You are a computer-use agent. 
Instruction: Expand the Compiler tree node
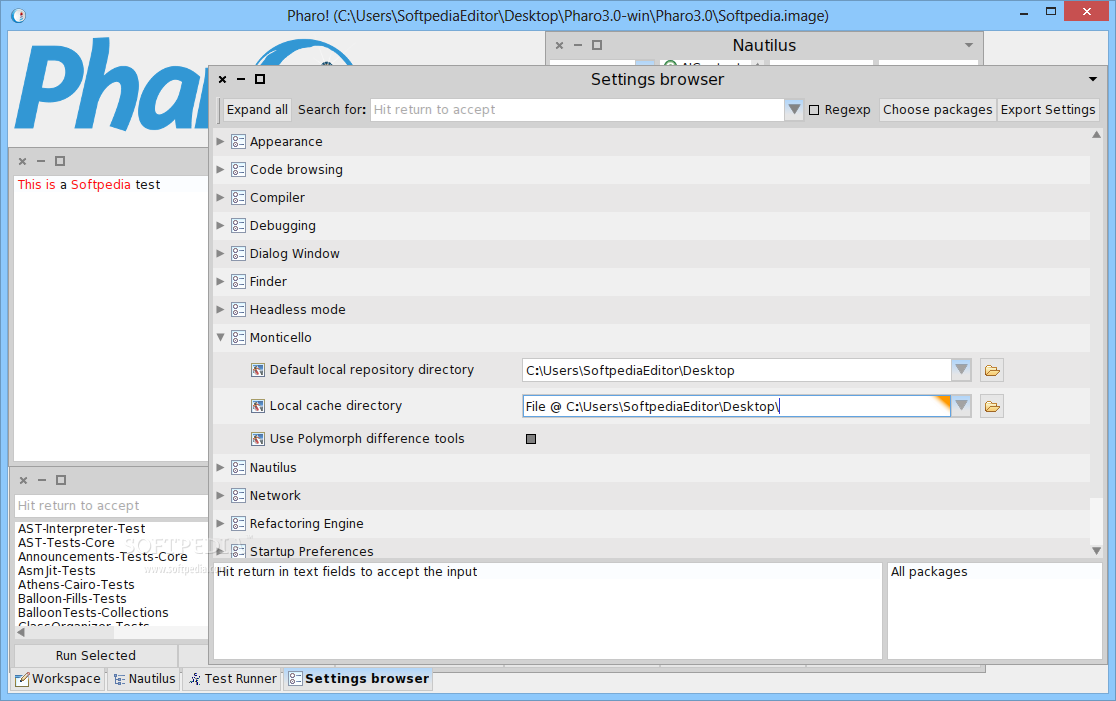[220, 197]
